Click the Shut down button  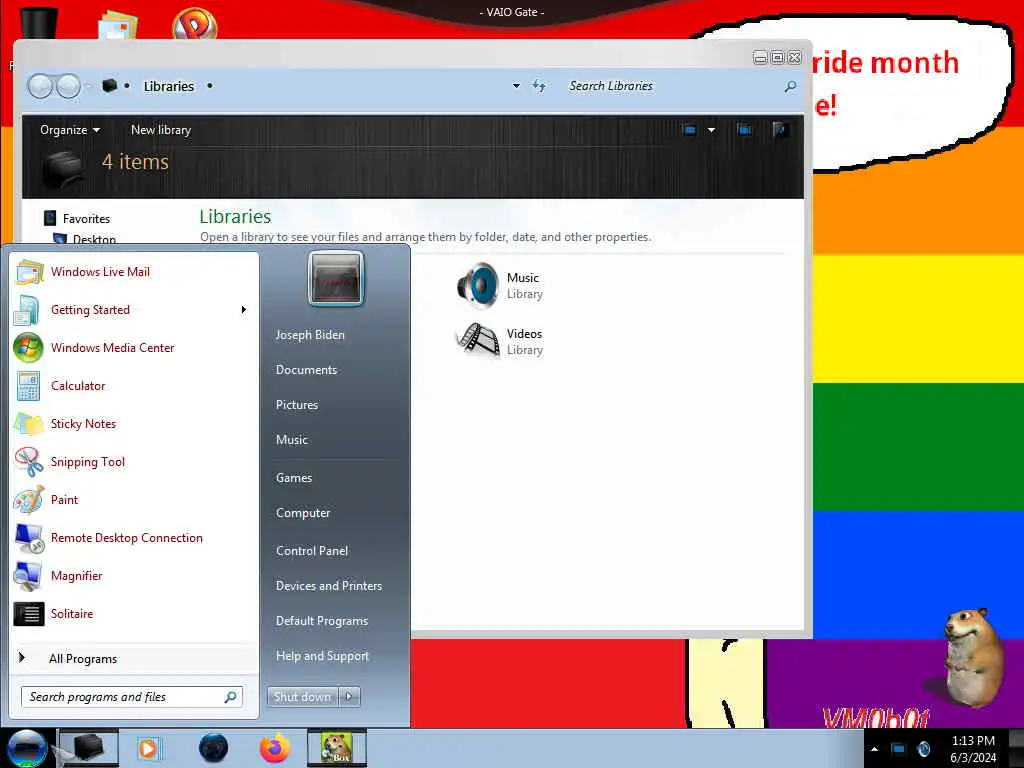pyautogui.click(x=302, y=697)
